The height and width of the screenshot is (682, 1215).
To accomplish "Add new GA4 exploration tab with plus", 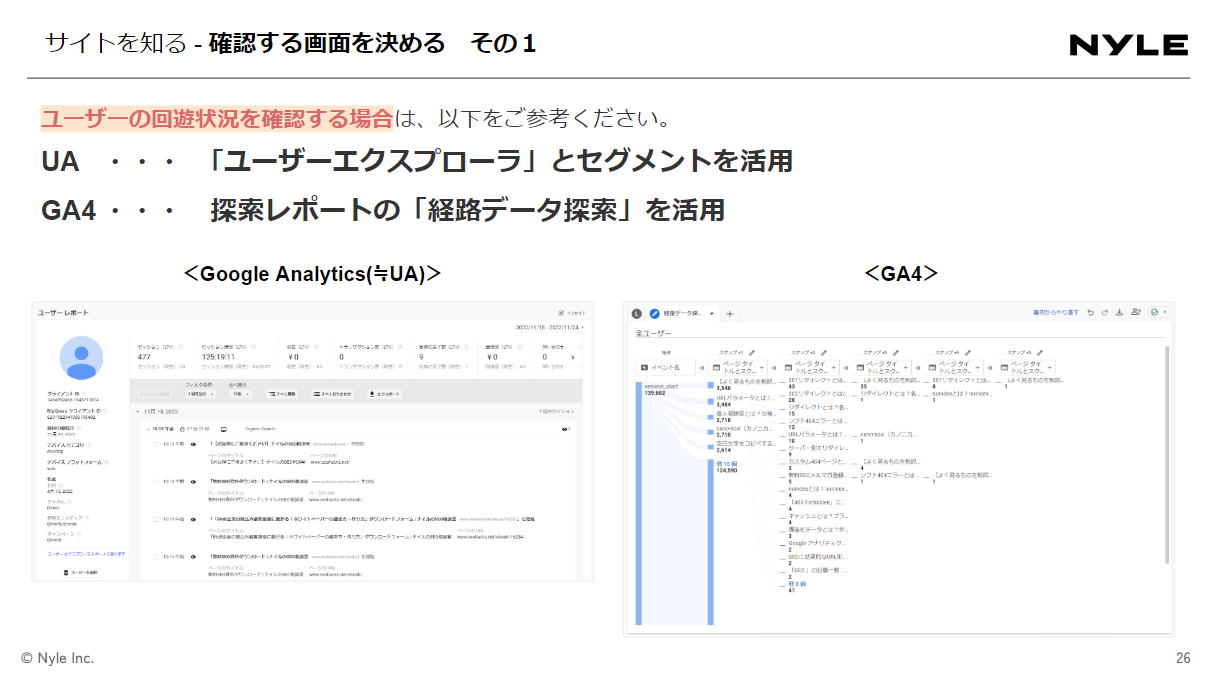I will (x=729, y=314).
